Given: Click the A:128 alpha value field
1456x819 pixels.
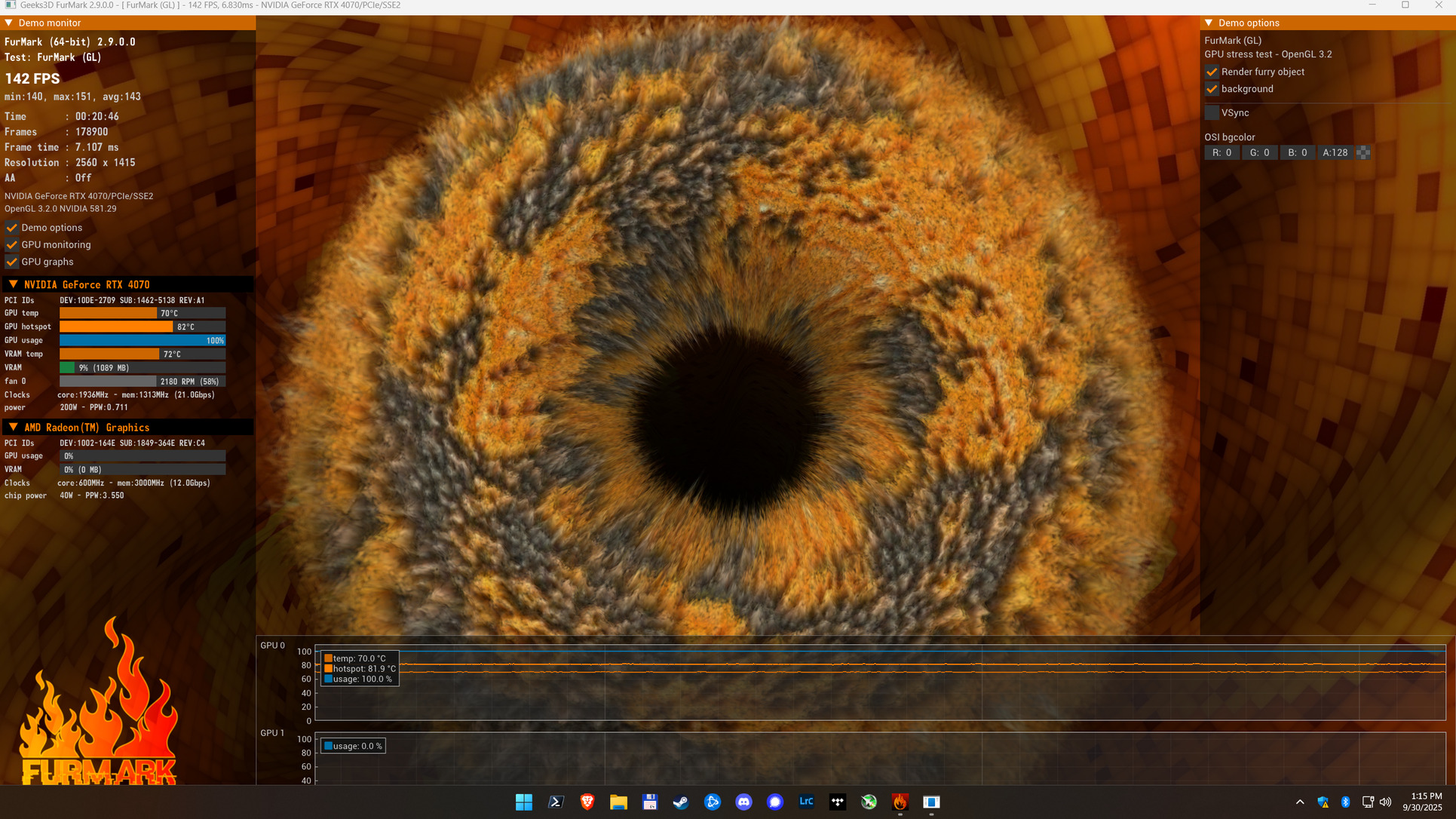Looking at the screenshot, I should [x=1335, y=152].
